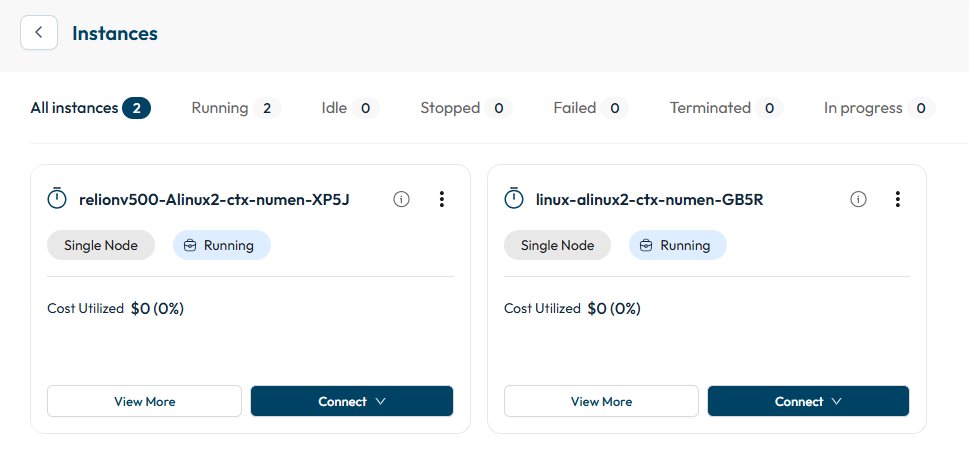Open info icon for linux-alinux2-ctx-numen-GB5R

(858, 199)
